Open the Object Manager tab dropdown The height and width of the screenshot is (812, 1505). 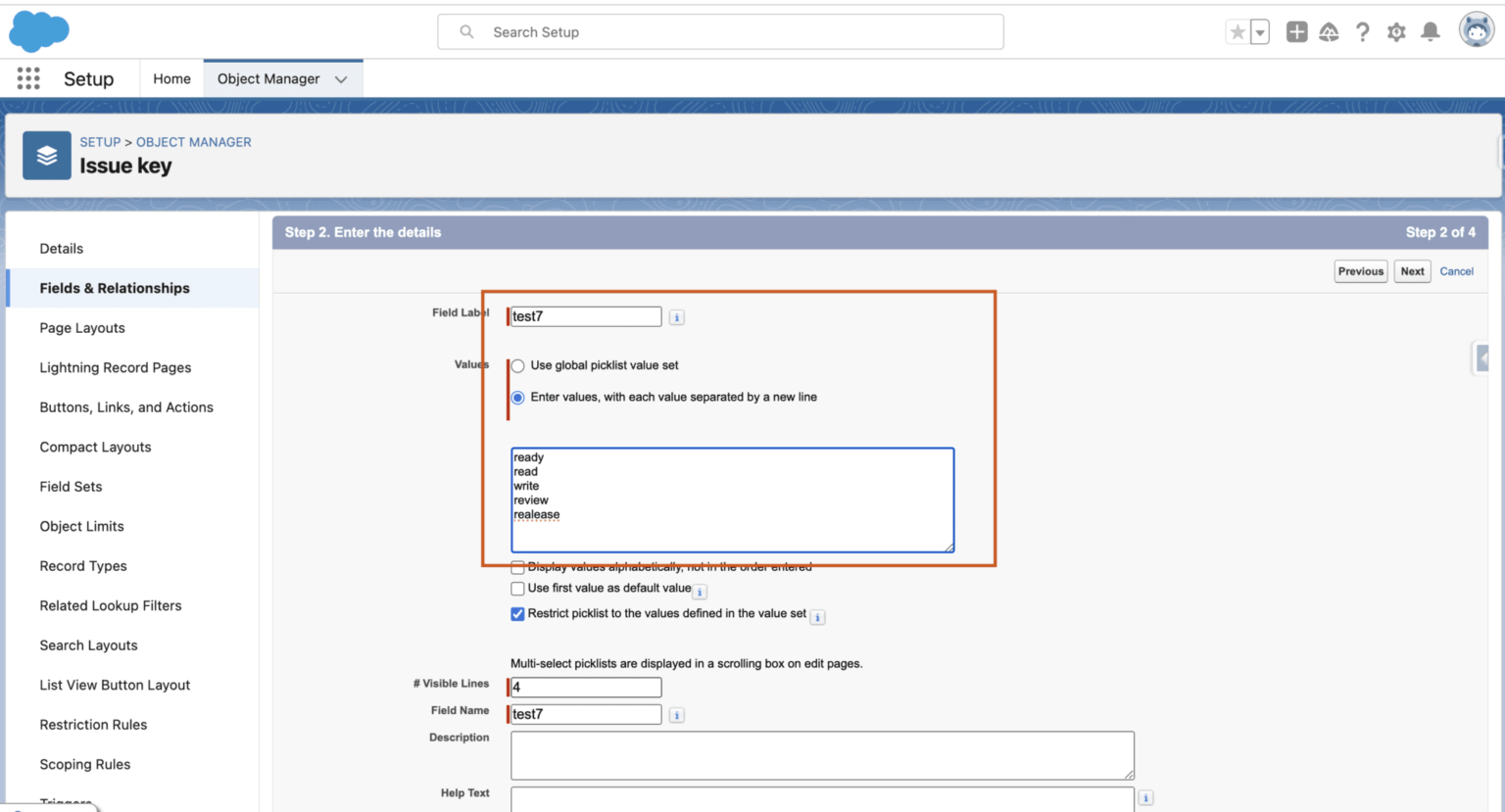340,78
